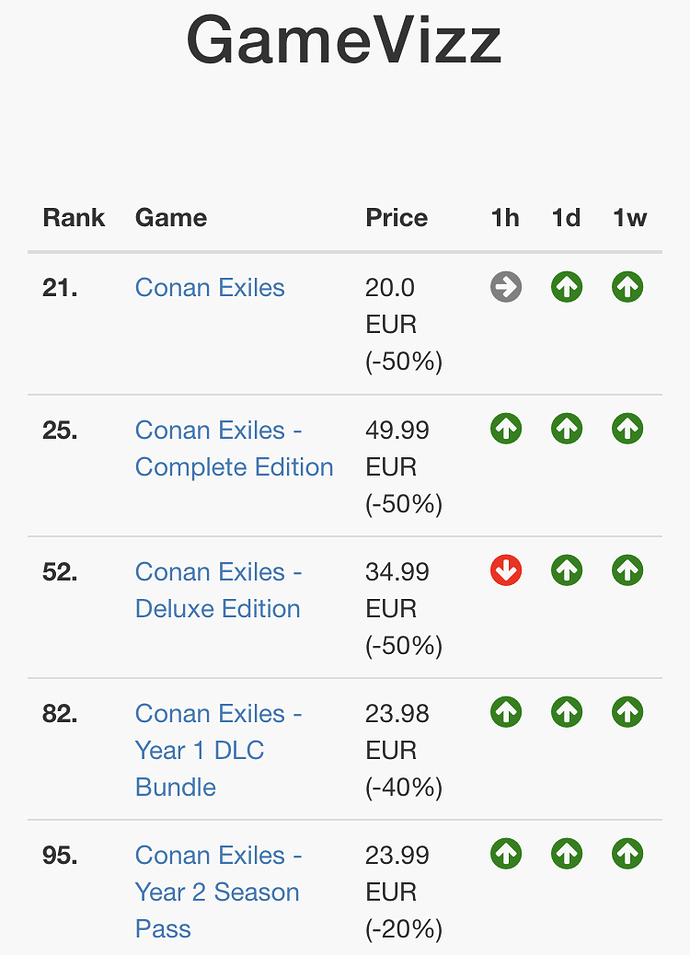Screen dimensions: 690x955
Task: Click the GameVizz site title
Action: [344, 42]
